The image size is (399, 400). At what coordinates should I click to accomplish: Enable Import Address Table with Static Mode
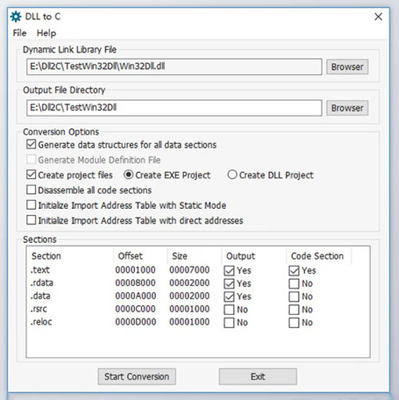(31, 205)
